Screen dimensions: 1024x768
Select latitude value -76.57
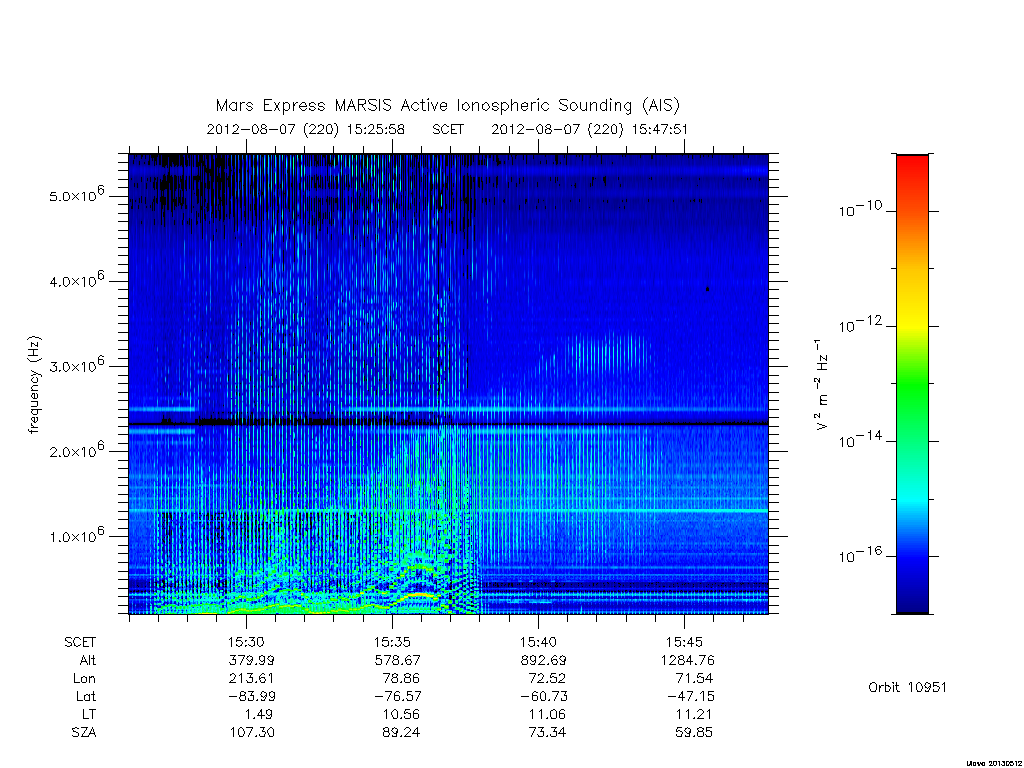(398, 696)
